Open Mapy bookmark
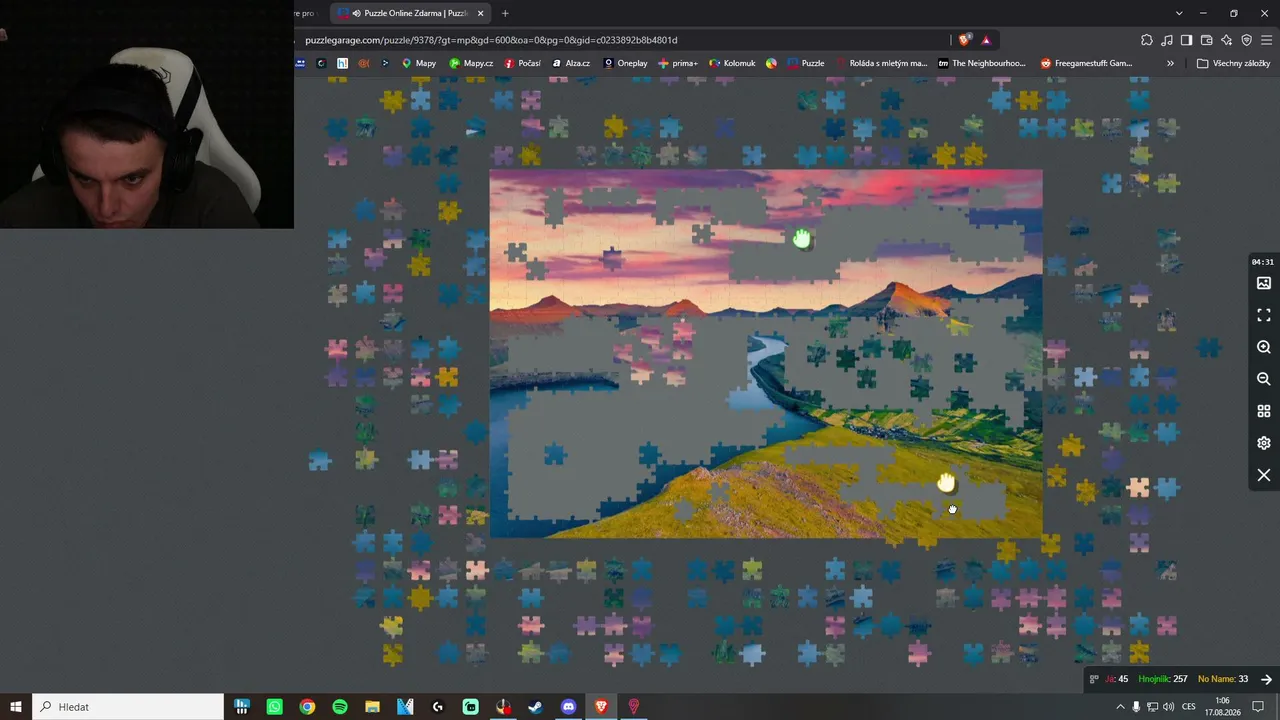The image size is (1280, 720). click(x=419, y=63)
